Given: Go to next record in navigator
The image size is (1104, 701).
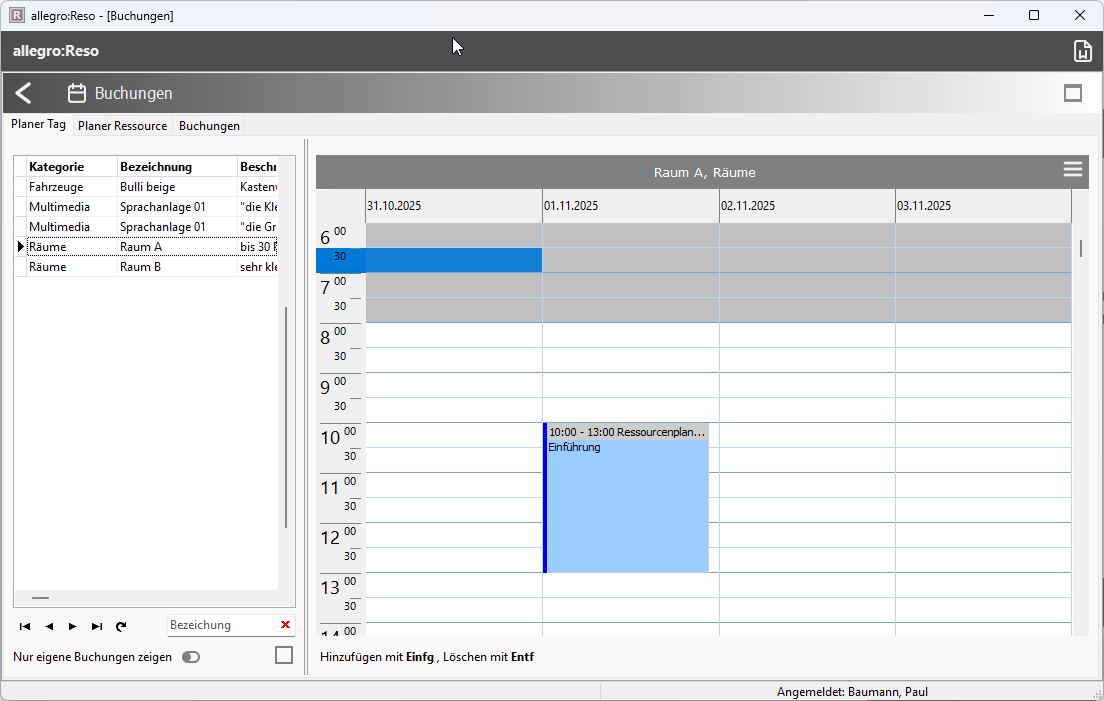Looking at the screenshot, I should coord(72,626).
